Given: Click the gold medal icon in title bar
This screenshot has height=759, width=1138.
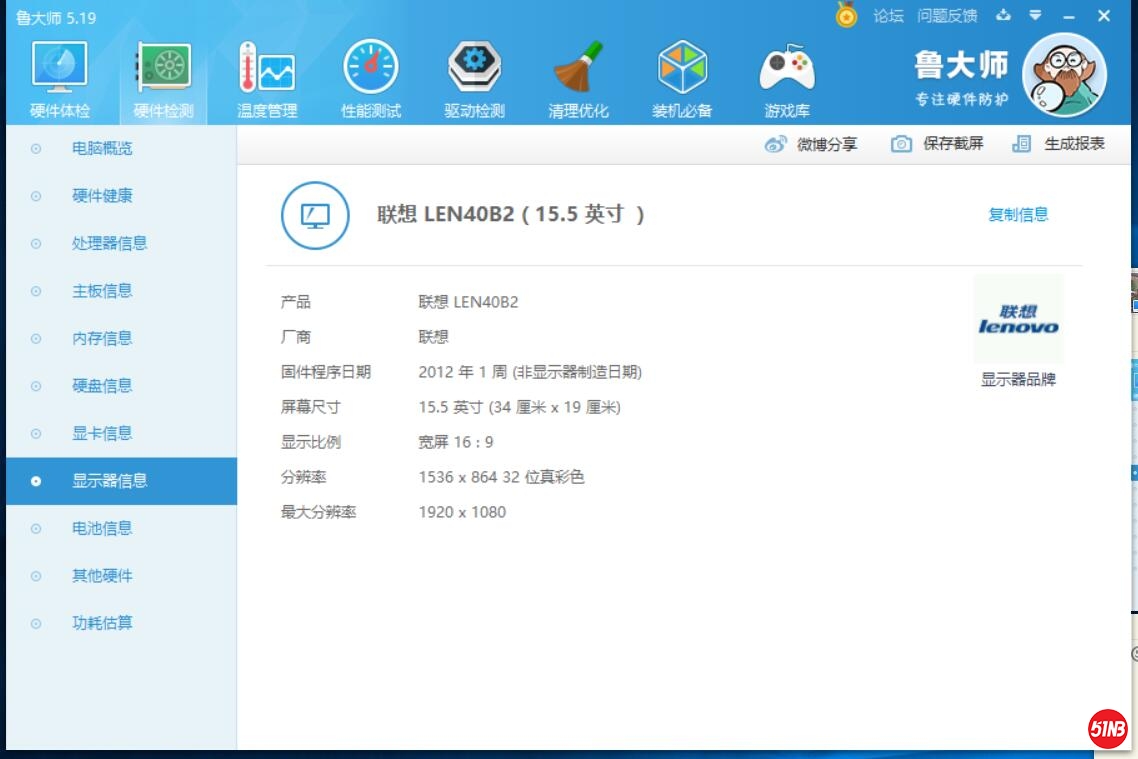Looking at the screenshot, I should [x=847, y=16].
